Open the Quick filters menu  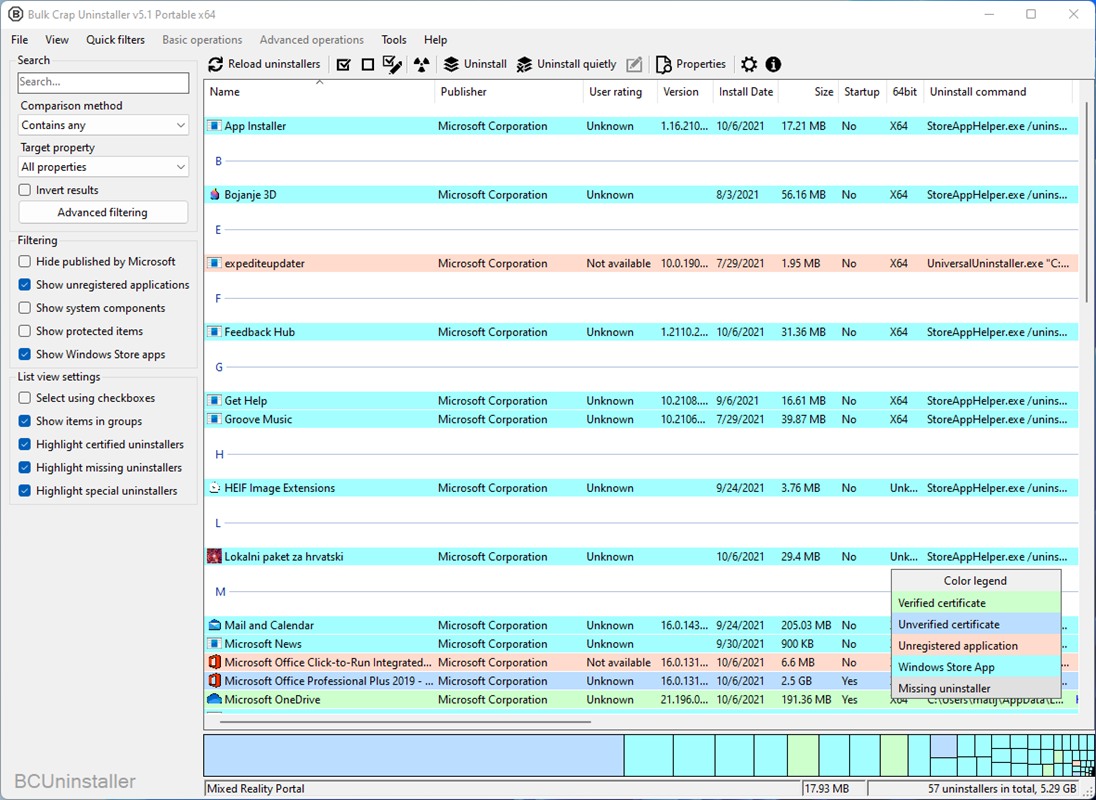pyautogui.click(x=115, y=40)
